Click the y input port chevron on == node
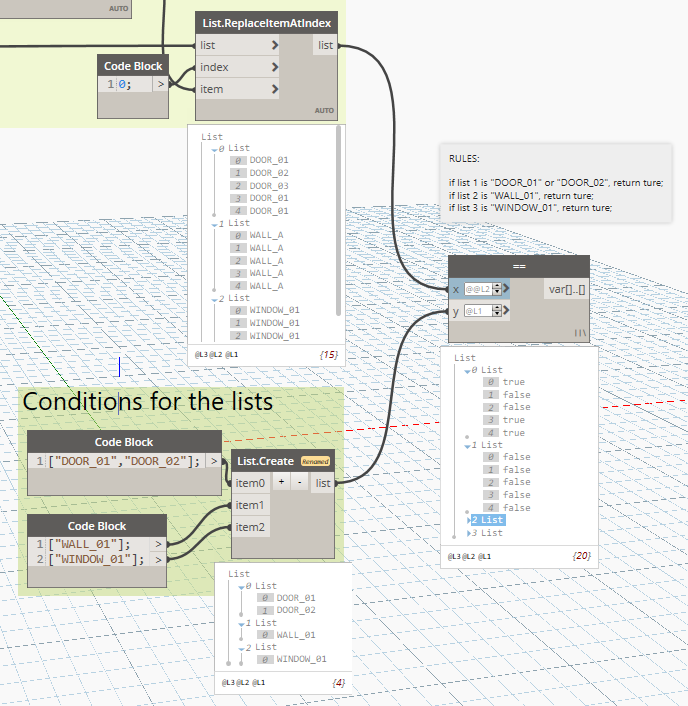 point(506,310)
